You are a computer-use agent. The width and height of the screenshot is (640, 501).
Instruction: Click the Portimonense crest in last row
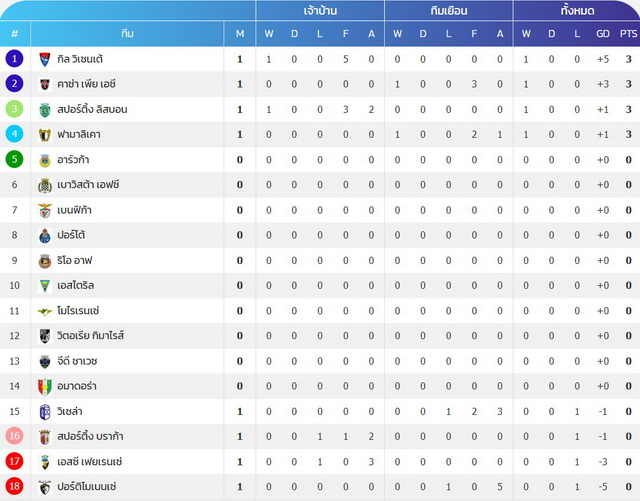[44, 487]
